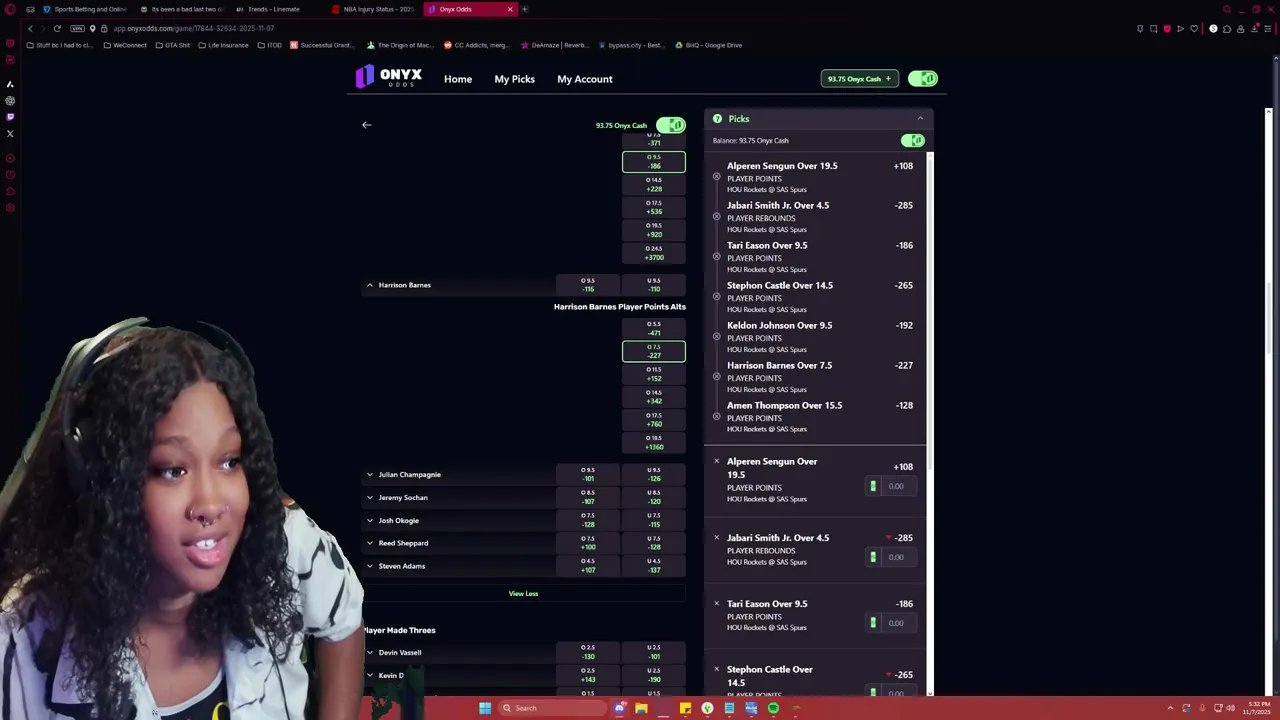The height and width of the screenshot is (720, 1280).
Task: Select Harrison Barnes Over 11.5 +152 alt
Action: tap(654, 374)
